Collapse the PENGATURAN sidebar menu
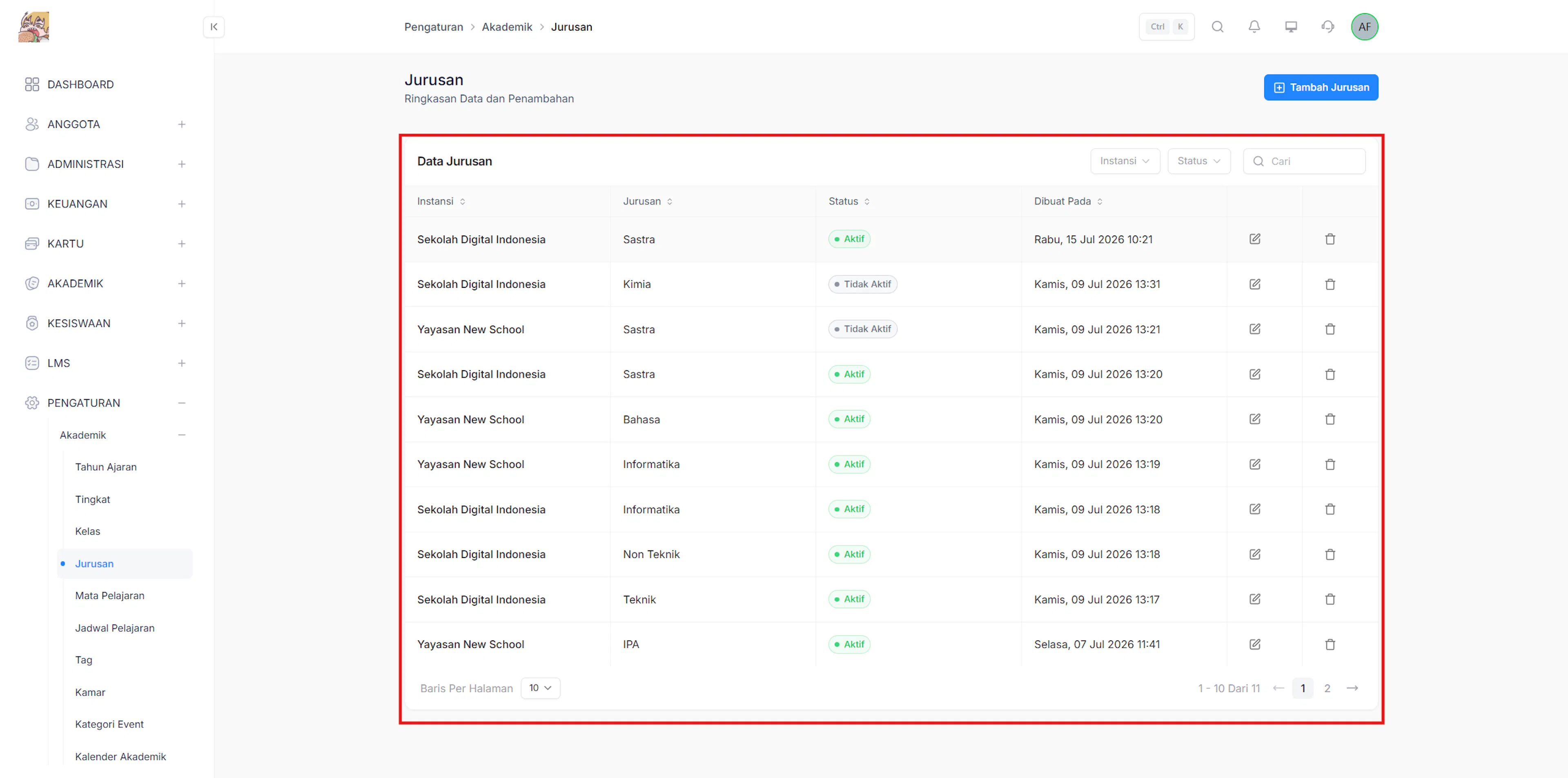1568x778 pixels. (181, 403)
